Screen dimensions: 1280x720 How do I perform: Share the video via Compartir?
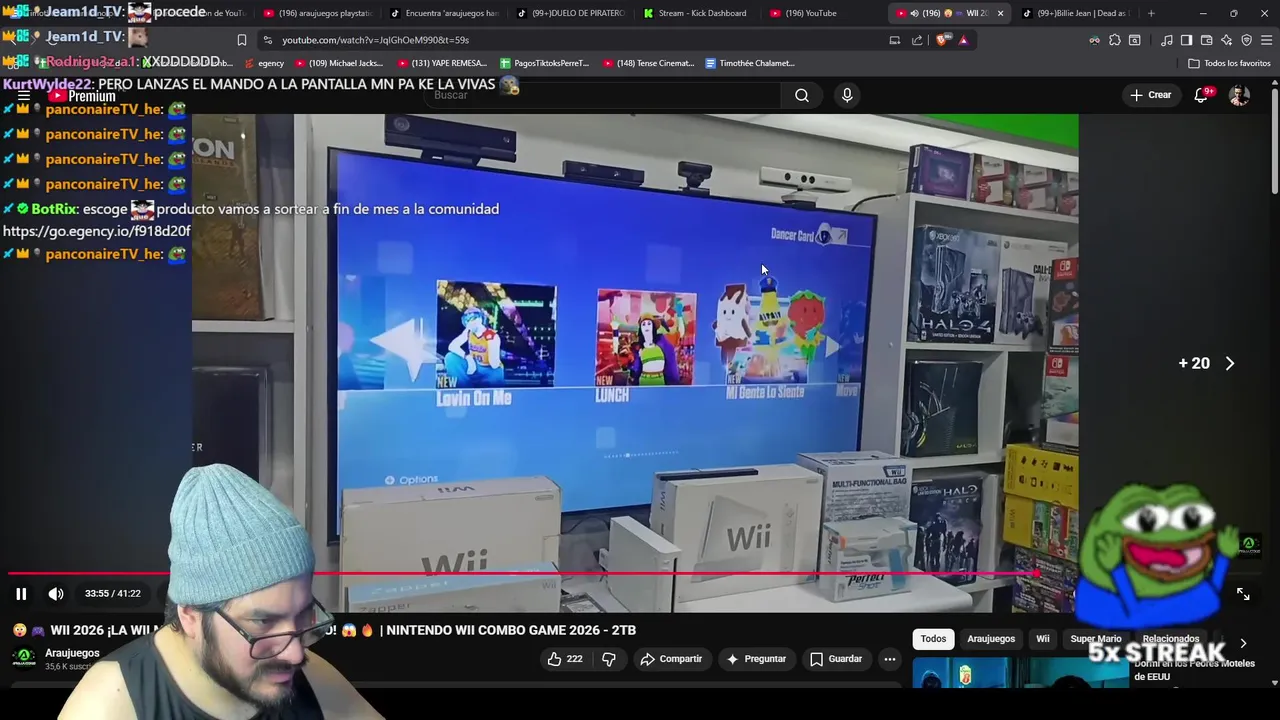[x=671, y=659]
